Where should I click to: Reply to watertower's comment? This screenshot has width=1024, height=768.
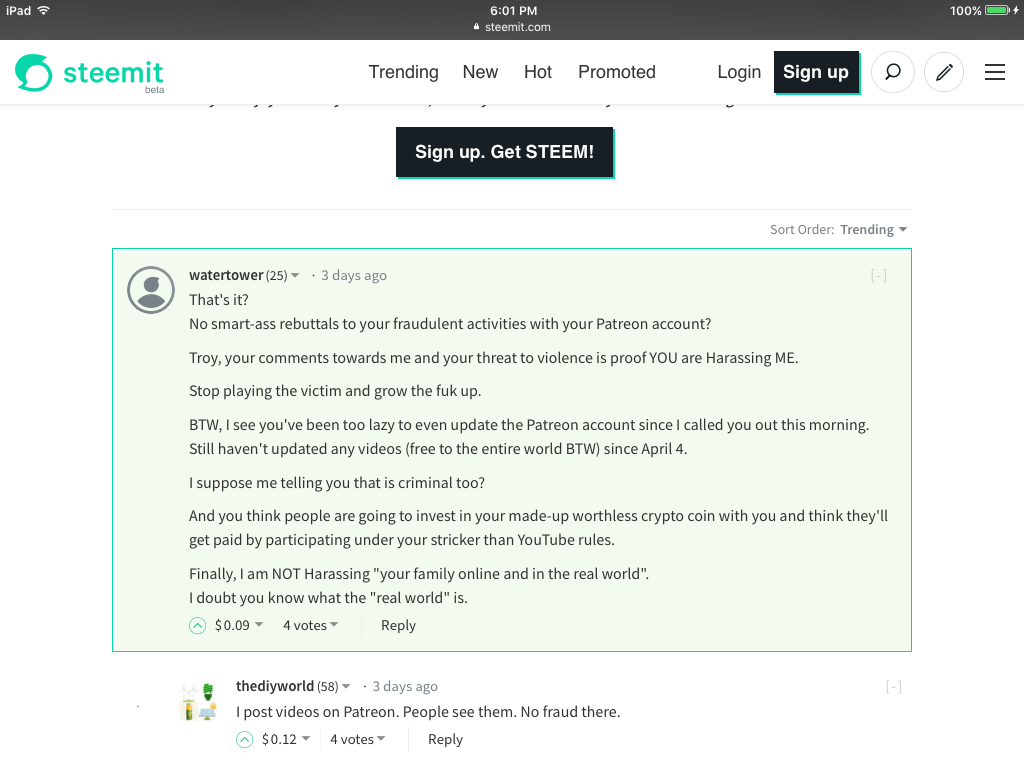(x=398, y=626)
